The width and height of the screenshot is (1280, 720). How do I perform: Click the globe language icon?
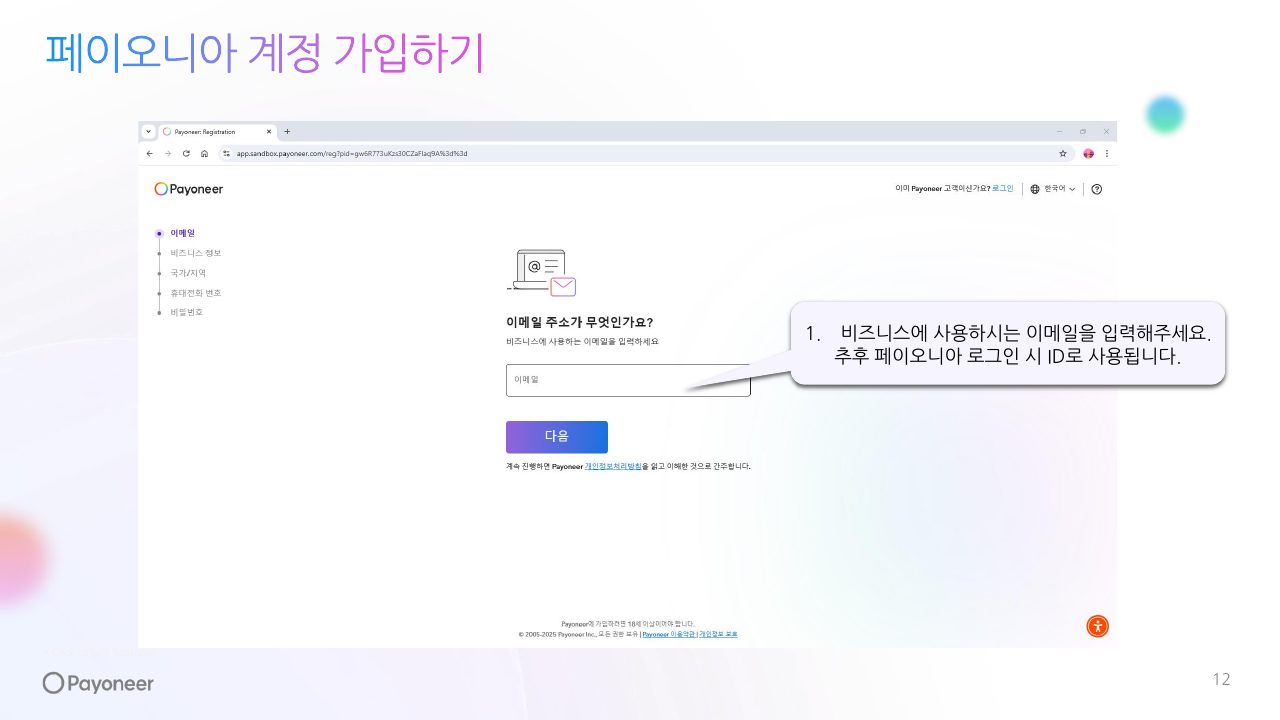coord(1035,189)
